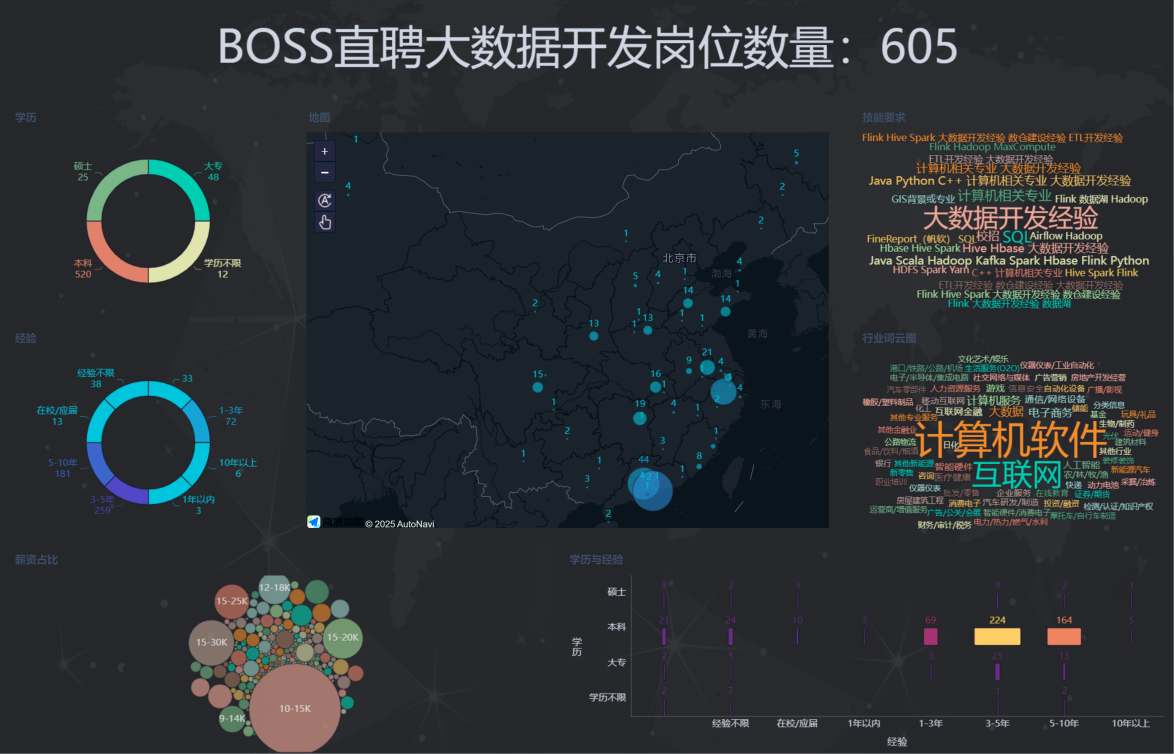1174x754 pixels.
Task: Zoom out the map with the minus button
Action: [x=324, y=172]
